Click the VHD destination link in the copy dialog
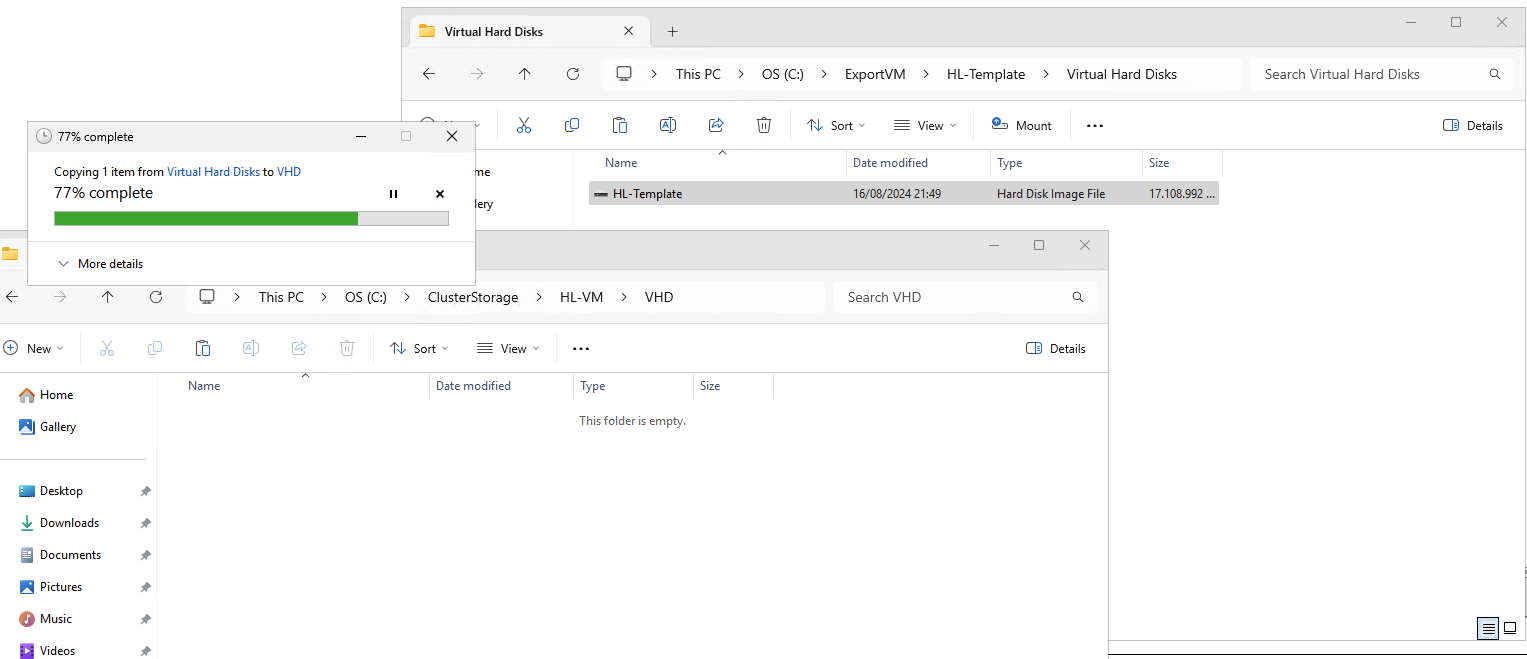Image resolution: width=1527 pixels, height=659 pixels. point(289,172)
